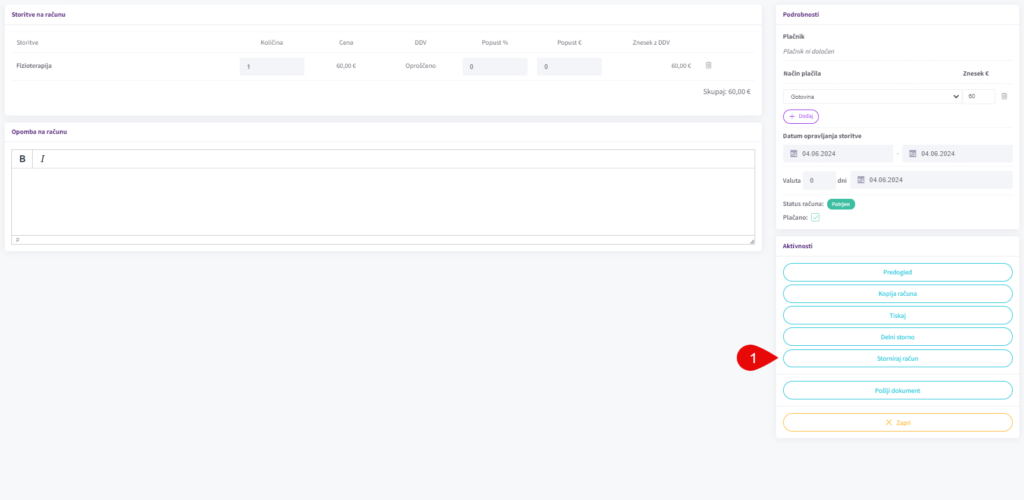The width and height of the screenshot is (1024, 500).
Task: Open calendar for Valuta due date
Action: point(861,180)
